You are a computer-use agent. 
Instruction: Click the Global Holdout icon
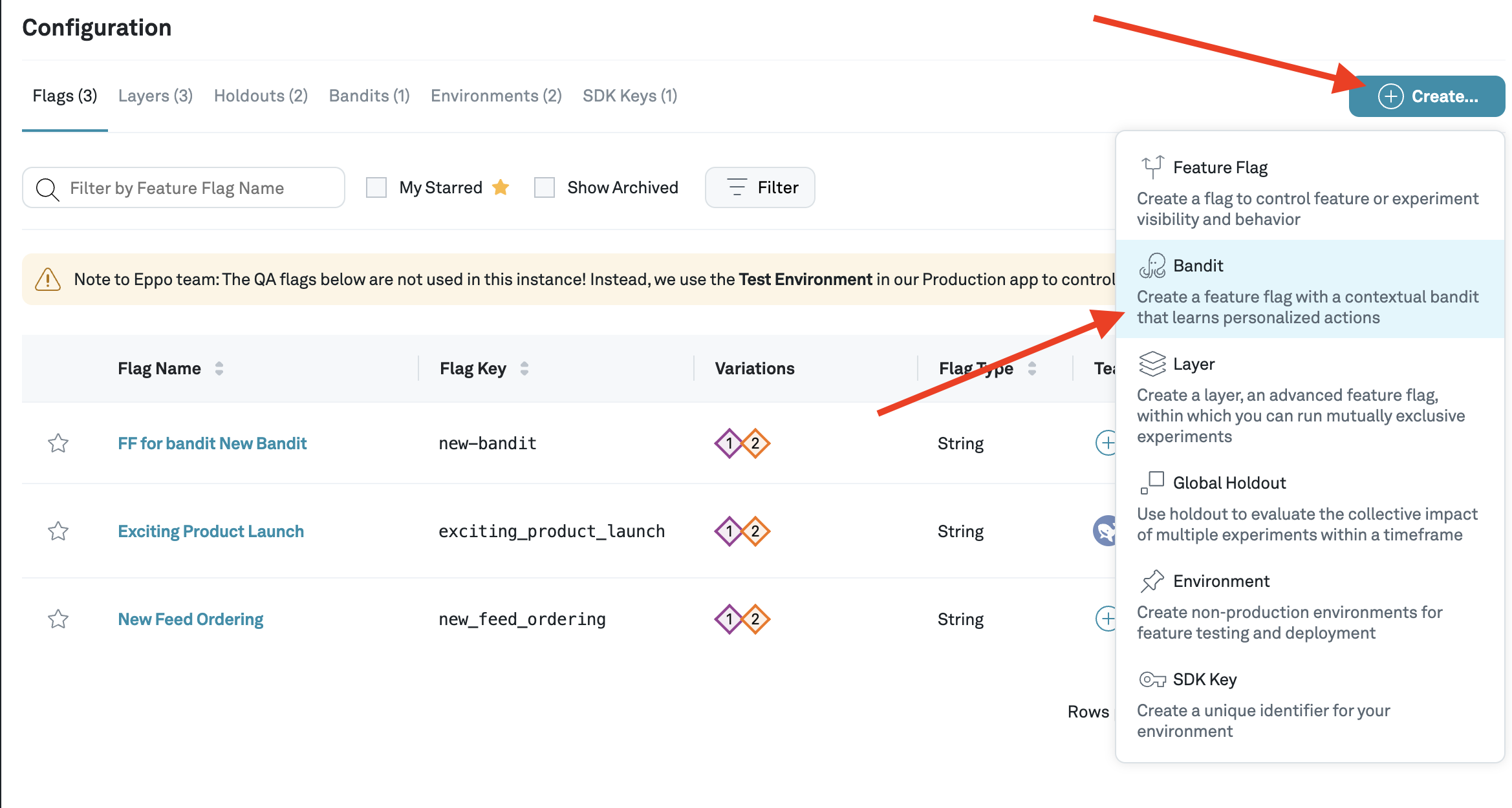pyautogui.click(x=1153, y=482)
